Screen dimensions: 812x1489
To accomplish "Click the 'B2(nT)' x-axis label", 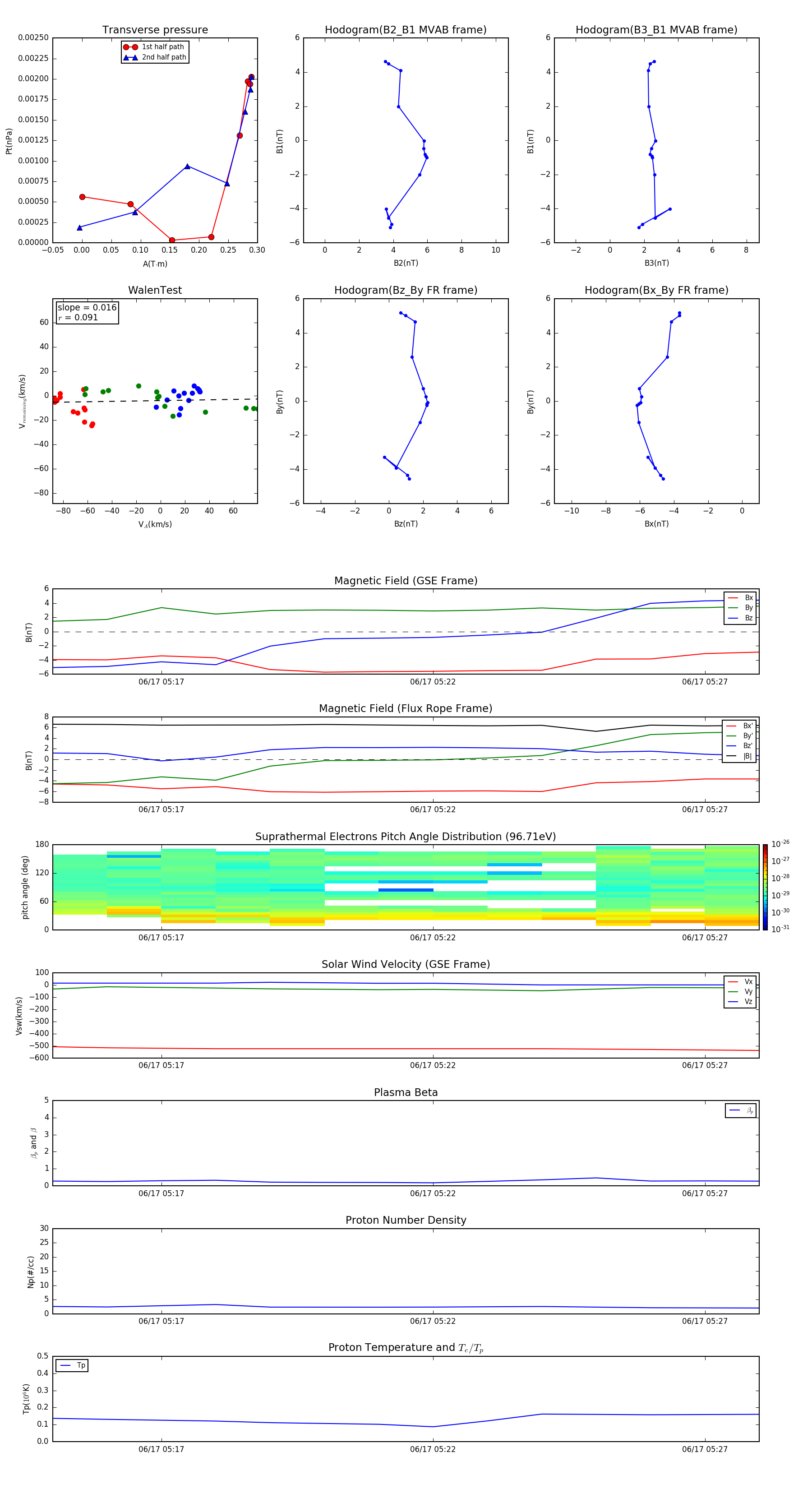I will pyautogui.click(x=406, y=263).
